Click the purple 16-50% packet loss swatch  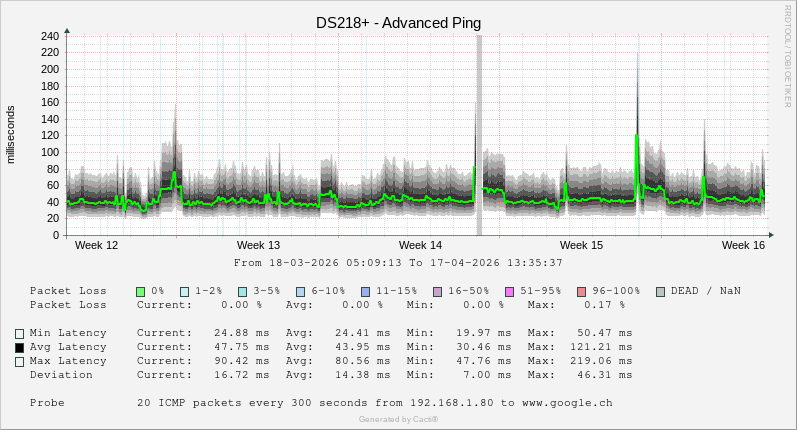[x=437, y=291]
